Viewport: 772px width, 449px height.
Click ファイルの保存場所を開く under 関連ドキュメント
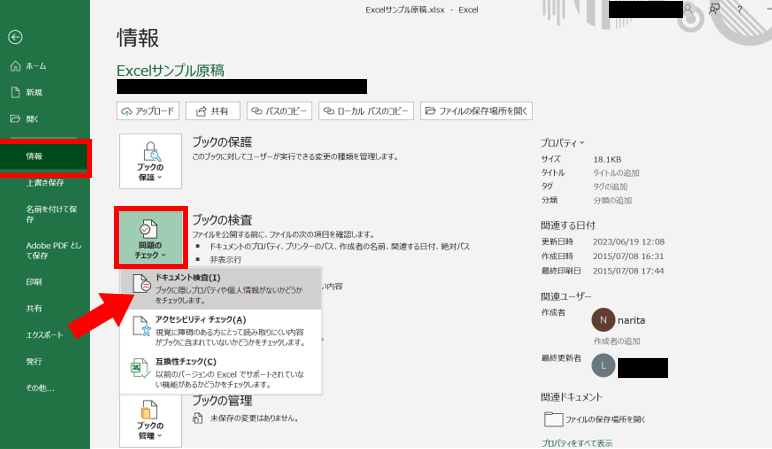[595, 419]
